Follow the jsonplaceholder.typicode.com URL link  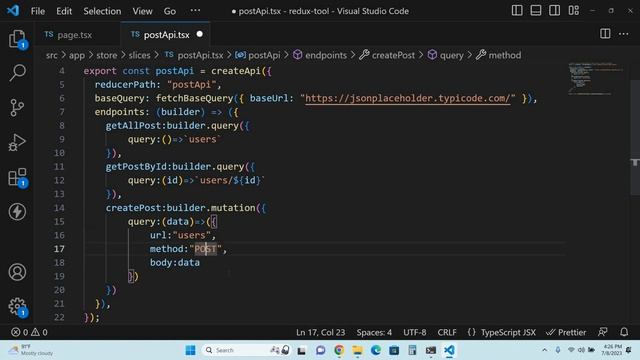(x=407, y=98)
